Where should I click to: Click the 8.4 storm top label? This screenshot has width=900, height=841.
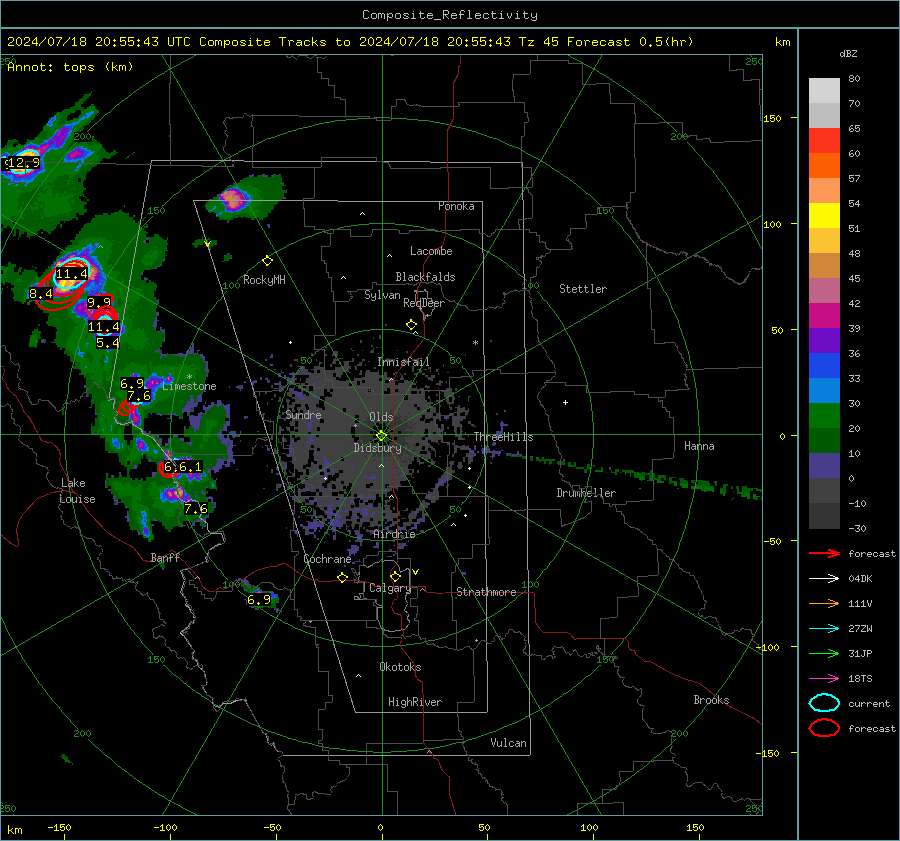coord(41,294)
